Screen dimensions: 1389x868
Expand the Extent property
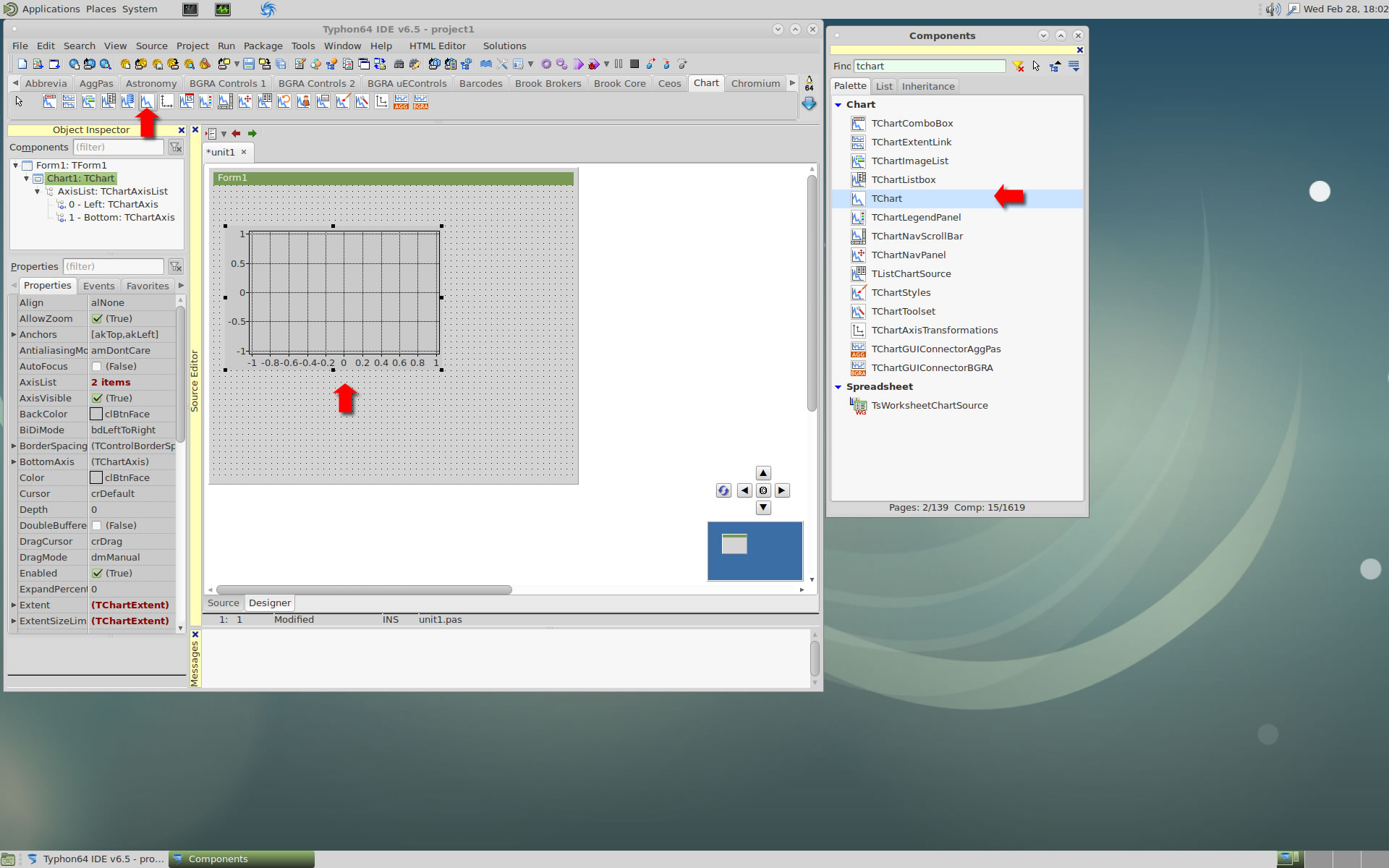14,605
